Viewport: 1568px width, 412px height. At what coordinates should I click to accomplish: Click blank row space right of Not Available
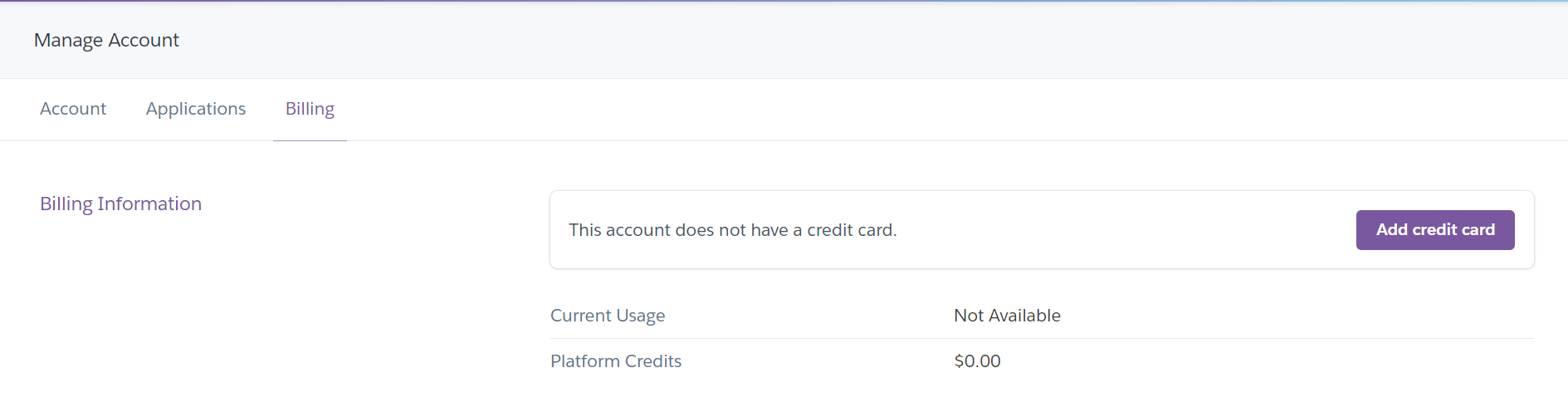[1295, 316]
